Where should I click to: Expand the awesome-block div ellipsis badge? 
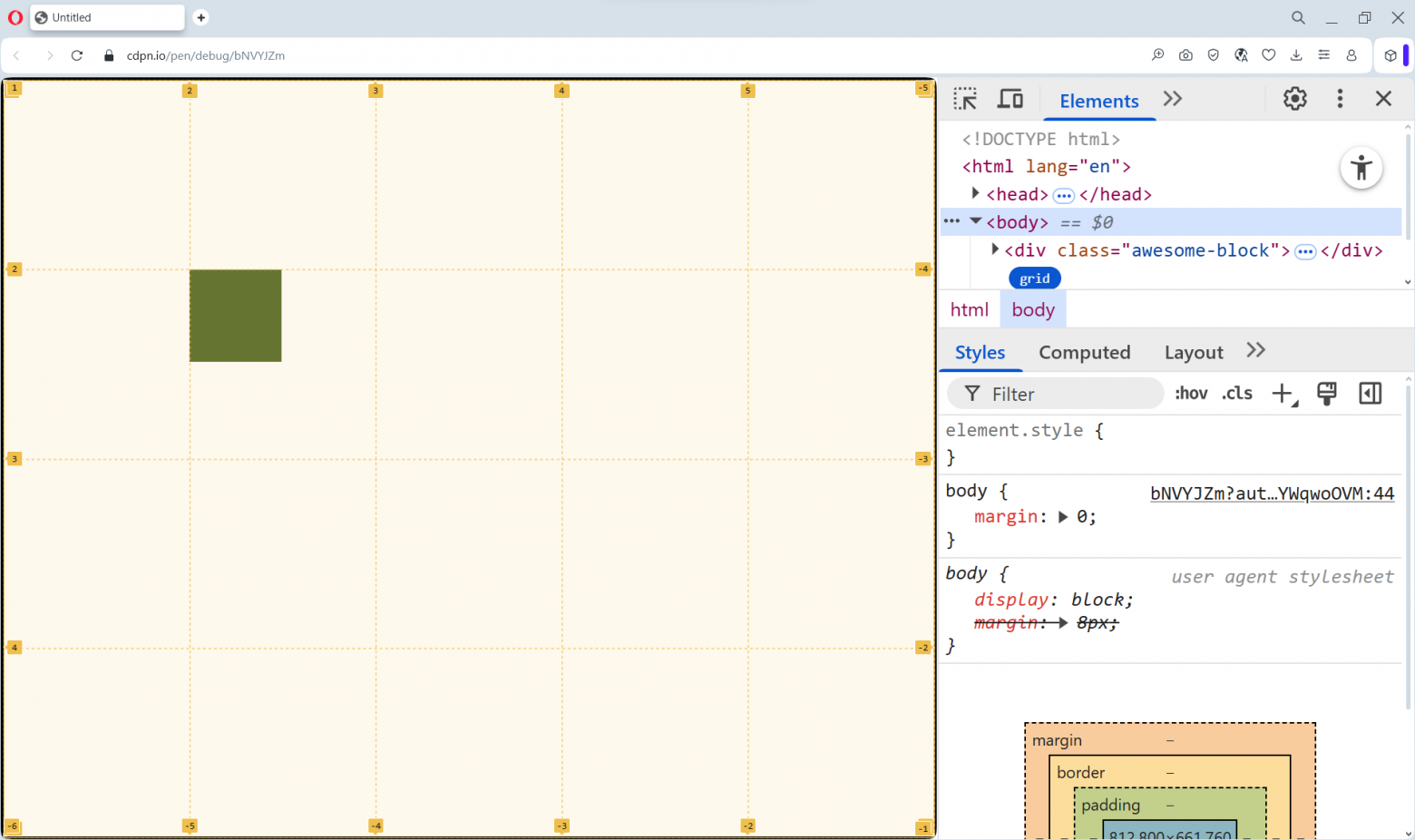click(1305, 252)
